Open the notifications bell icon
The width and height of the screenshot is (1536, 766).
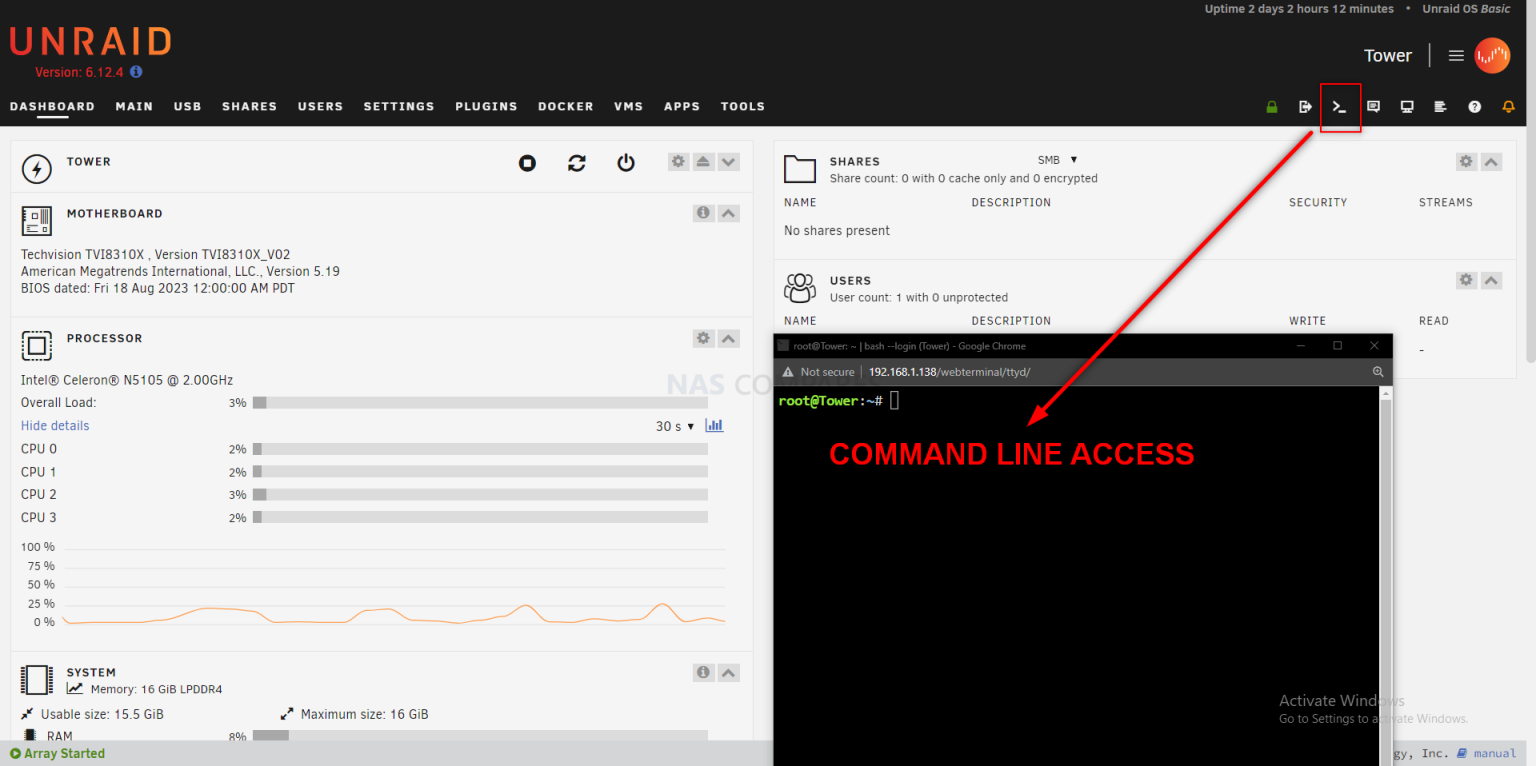1508,107
